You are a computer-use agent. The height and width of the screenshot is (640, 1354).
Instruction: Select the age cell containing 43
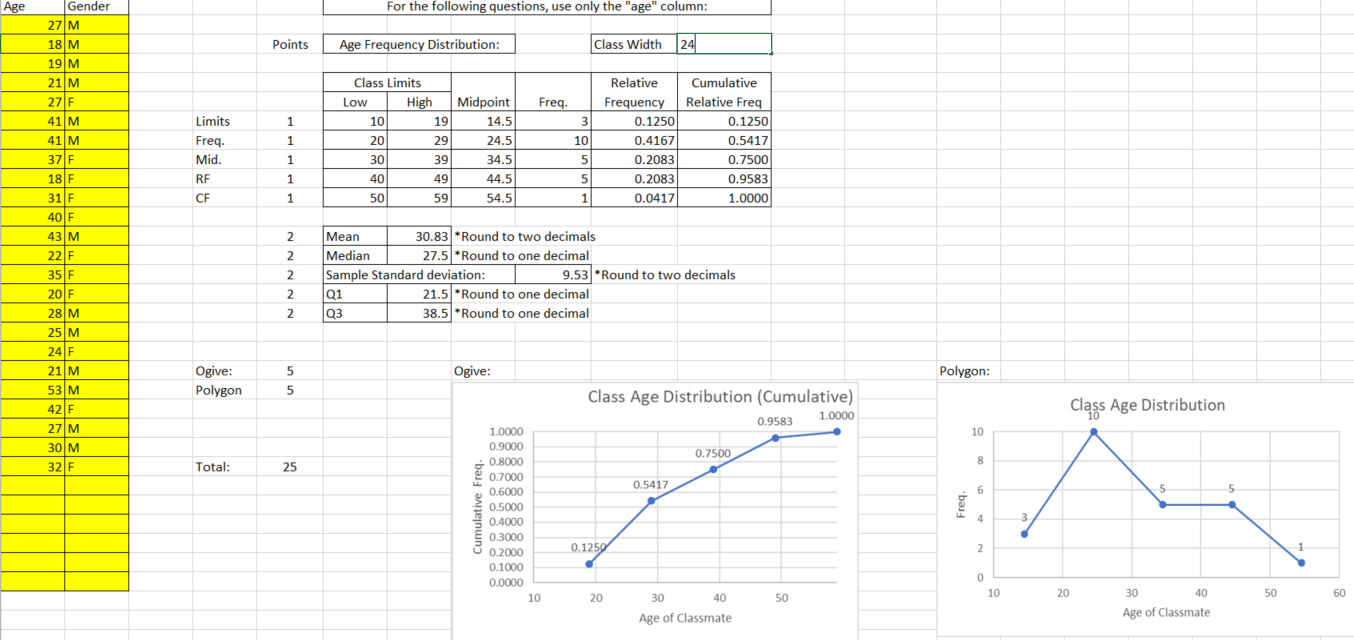(33, 237)
